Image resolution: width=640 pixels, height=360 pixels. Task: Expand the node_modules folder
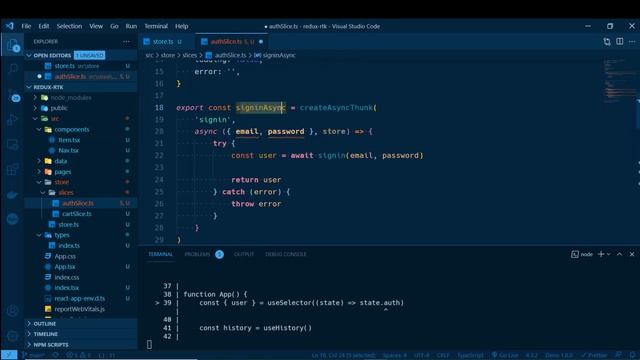[35, 98]
